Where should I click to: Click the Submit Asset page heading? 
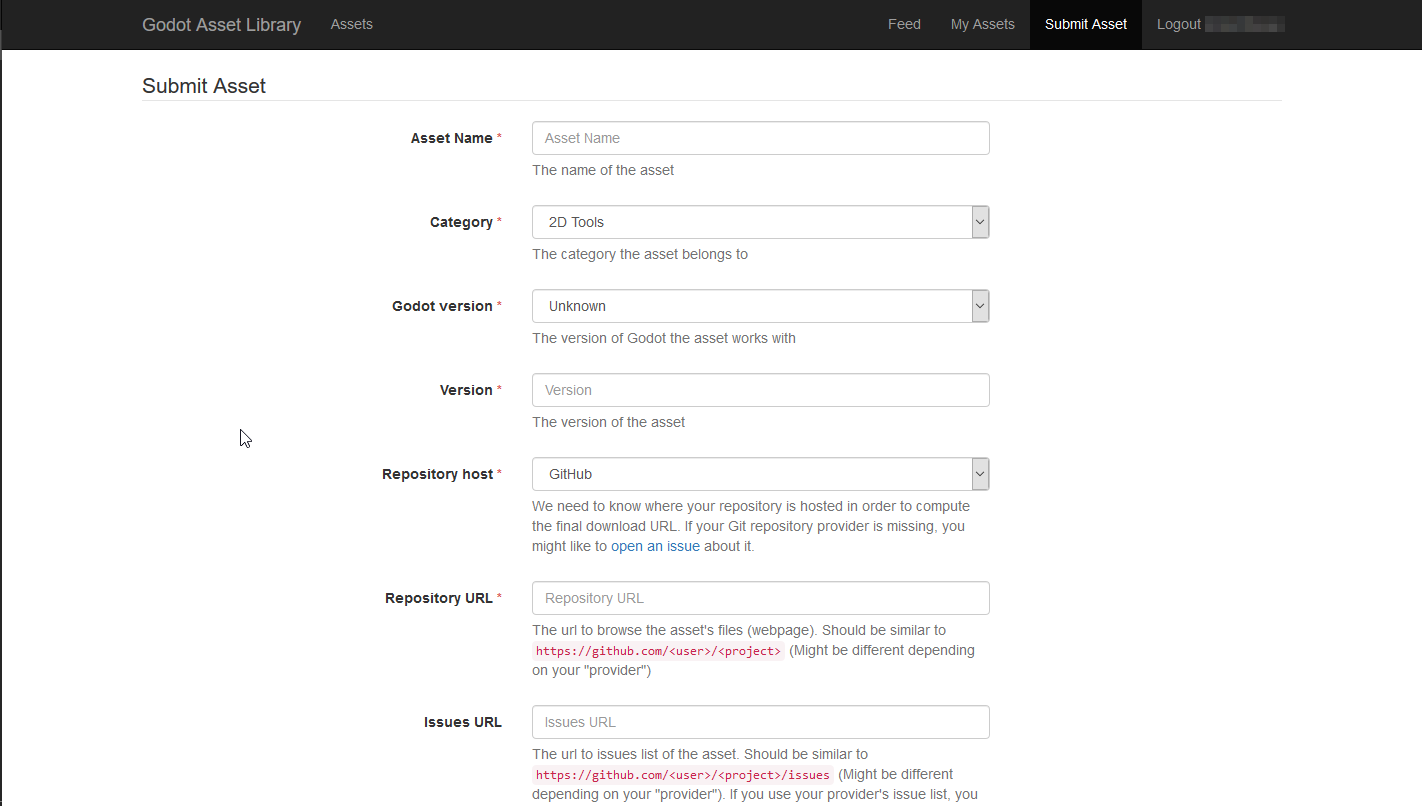[x=204, y=86]
